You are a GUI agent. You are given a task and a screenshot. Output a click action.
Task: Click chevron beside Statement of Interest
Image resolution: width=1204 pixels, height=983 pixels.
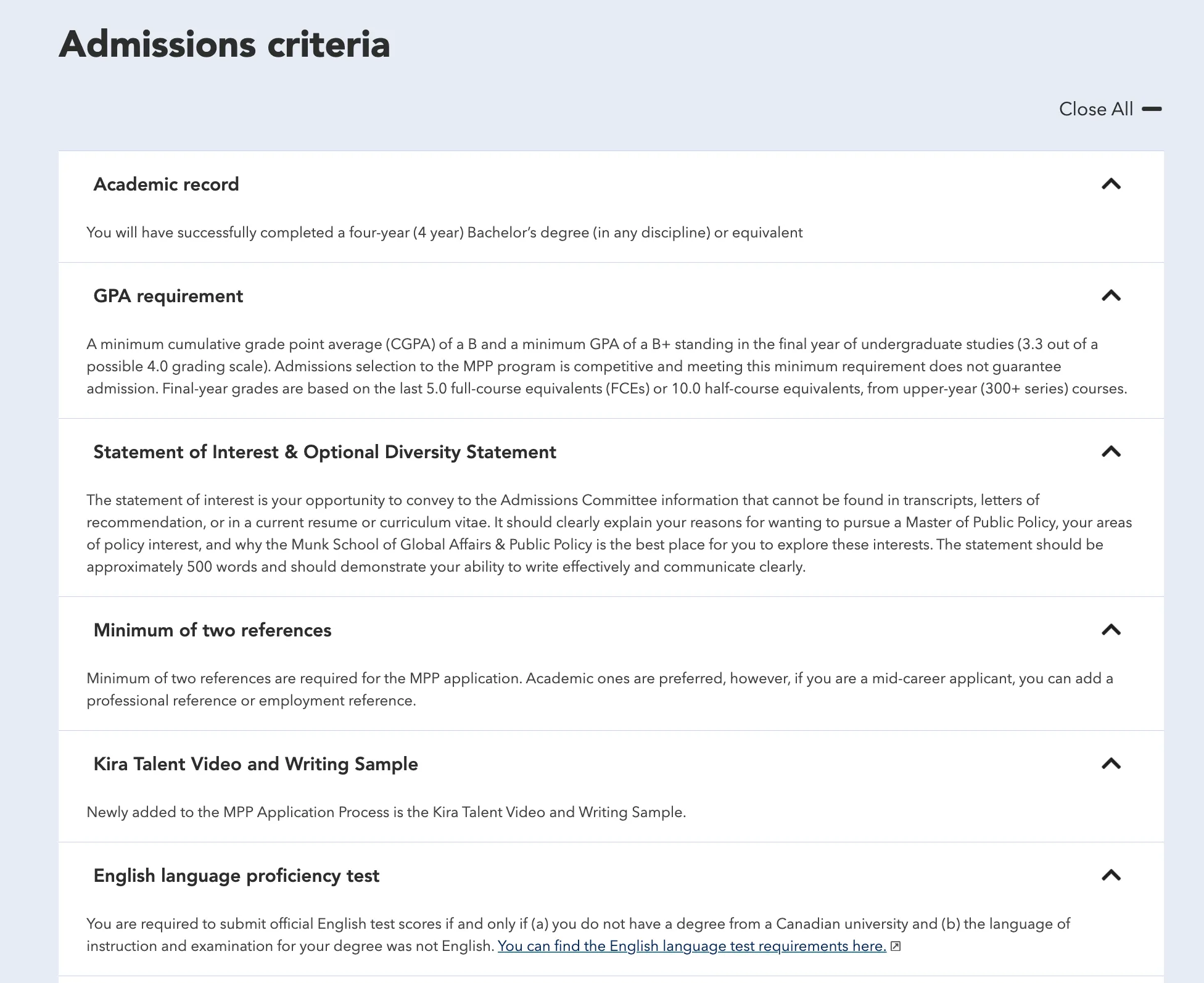pos(1111,451)
